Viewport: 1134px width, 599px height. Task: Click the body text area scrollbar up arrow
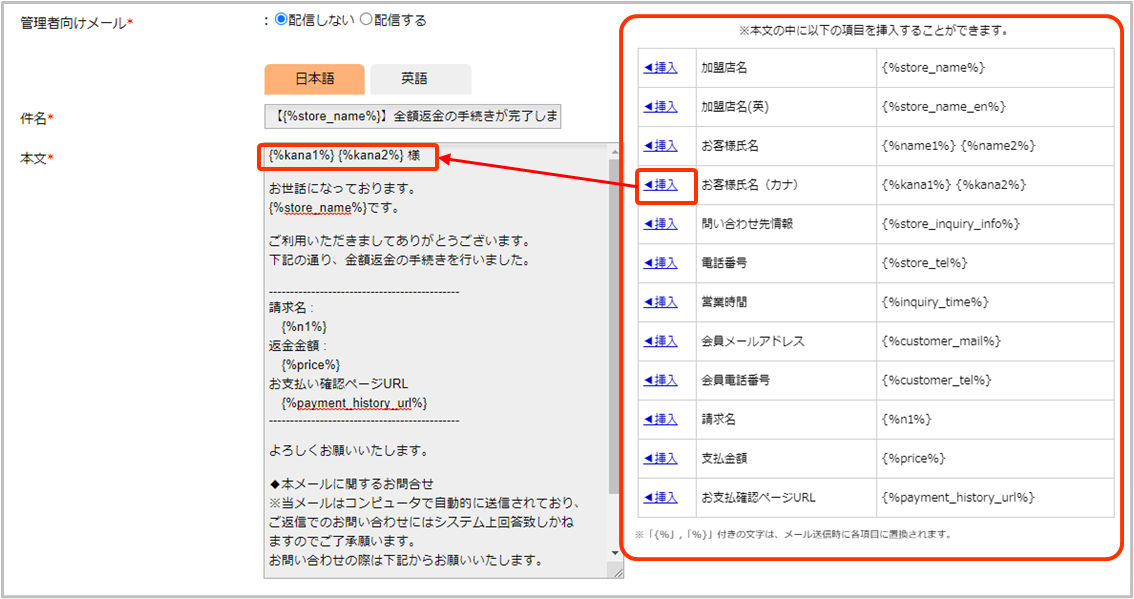tap(613, 151)
